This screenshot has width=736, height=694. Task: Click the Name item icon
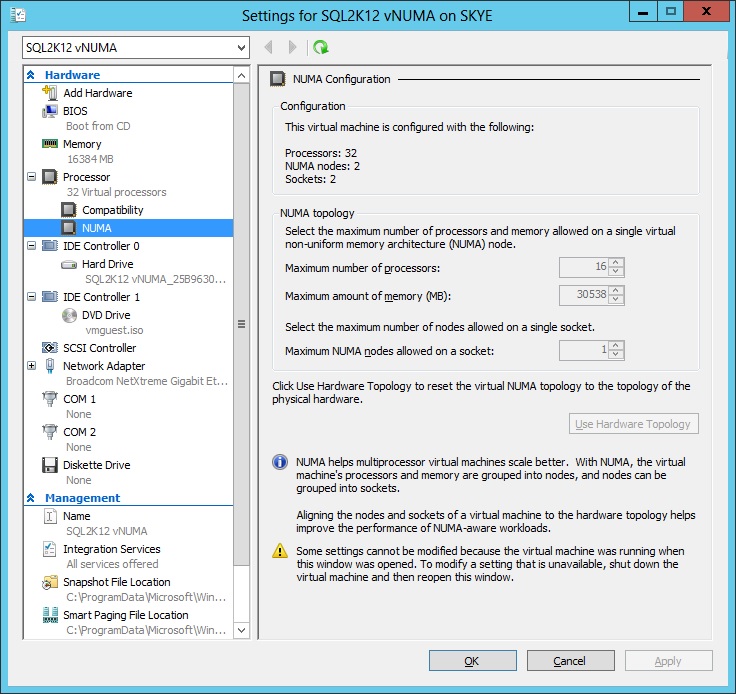tap(50, 516)
